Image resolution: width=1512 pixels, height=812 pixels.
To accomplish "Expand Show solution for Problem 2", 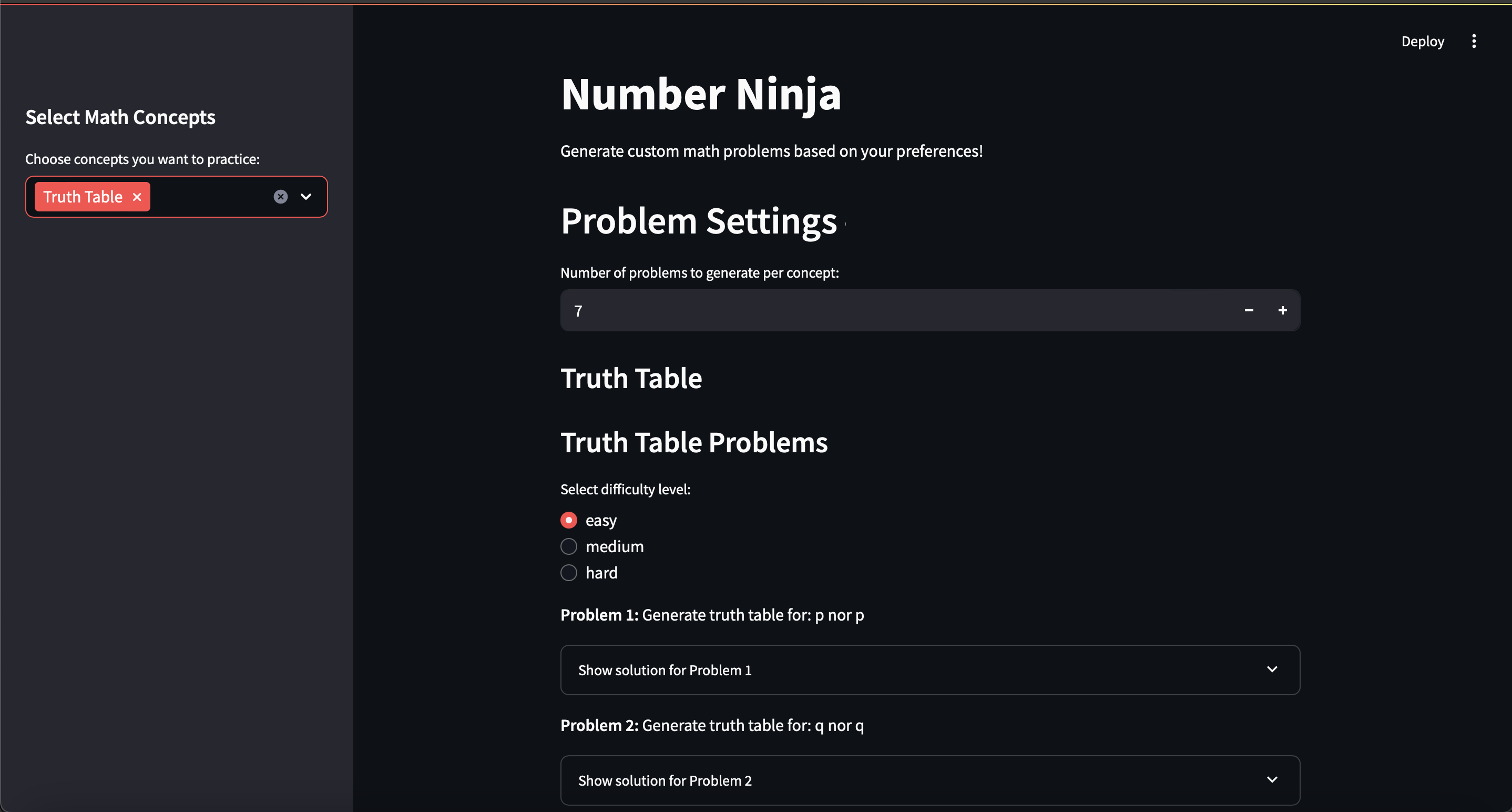I will [x=665, y=780].
